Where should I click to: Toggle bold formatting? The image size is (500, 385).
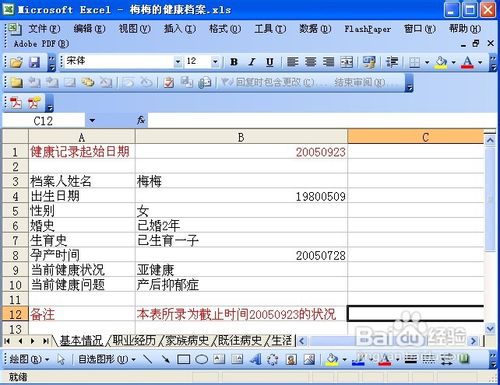pos(234,62)
